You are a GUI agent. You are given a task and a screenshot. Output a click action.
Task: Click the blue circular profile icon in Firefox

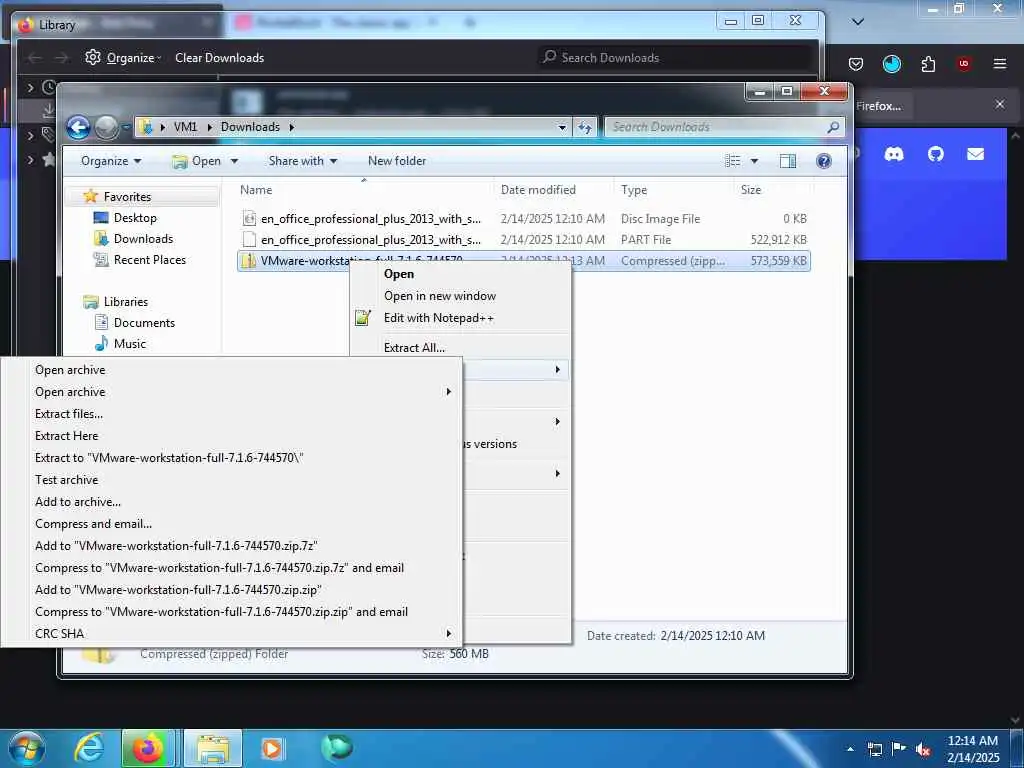(x=891, y=64)
